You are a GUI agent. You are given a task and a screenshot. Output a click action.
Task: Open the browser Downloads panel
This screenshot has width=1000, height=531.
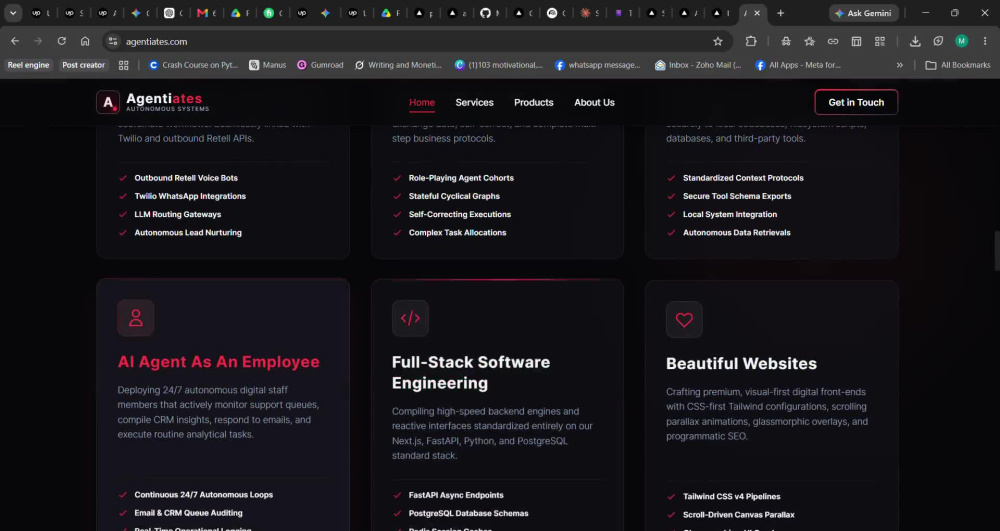coord(915,41)
